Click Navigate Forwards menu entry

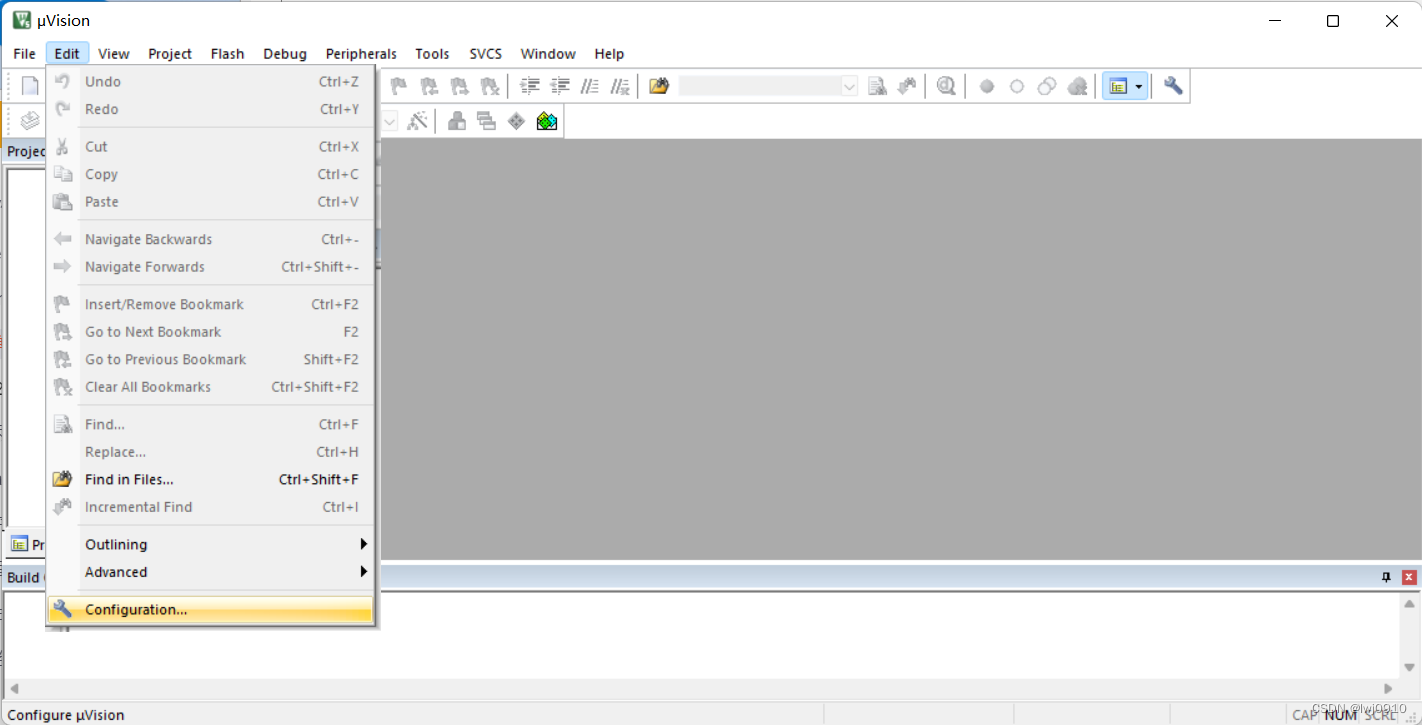click(210, 267)
